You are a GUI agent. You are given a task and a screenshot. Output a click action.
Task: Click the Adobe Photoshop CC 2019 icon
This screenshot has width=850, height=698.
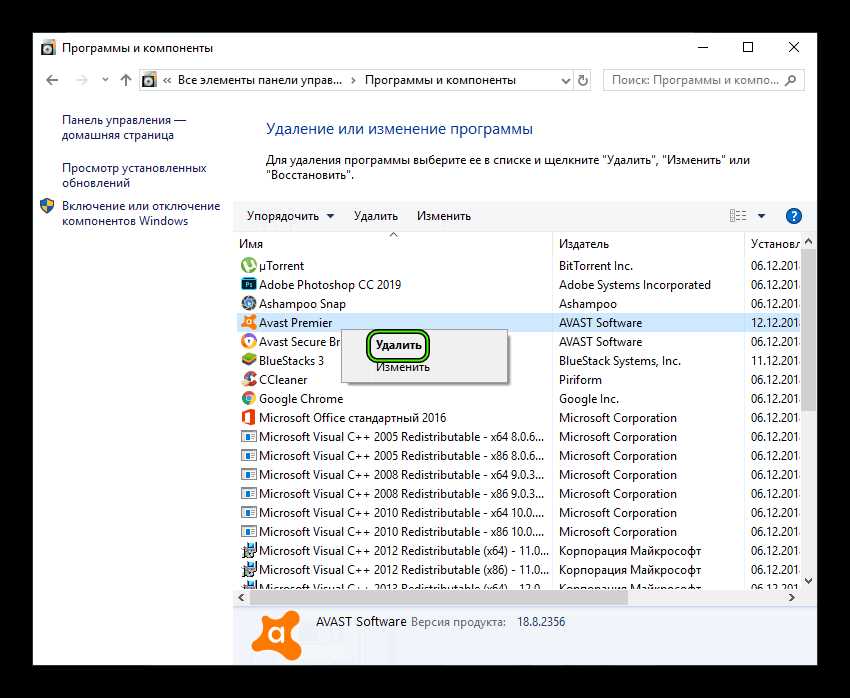[248, 285]
